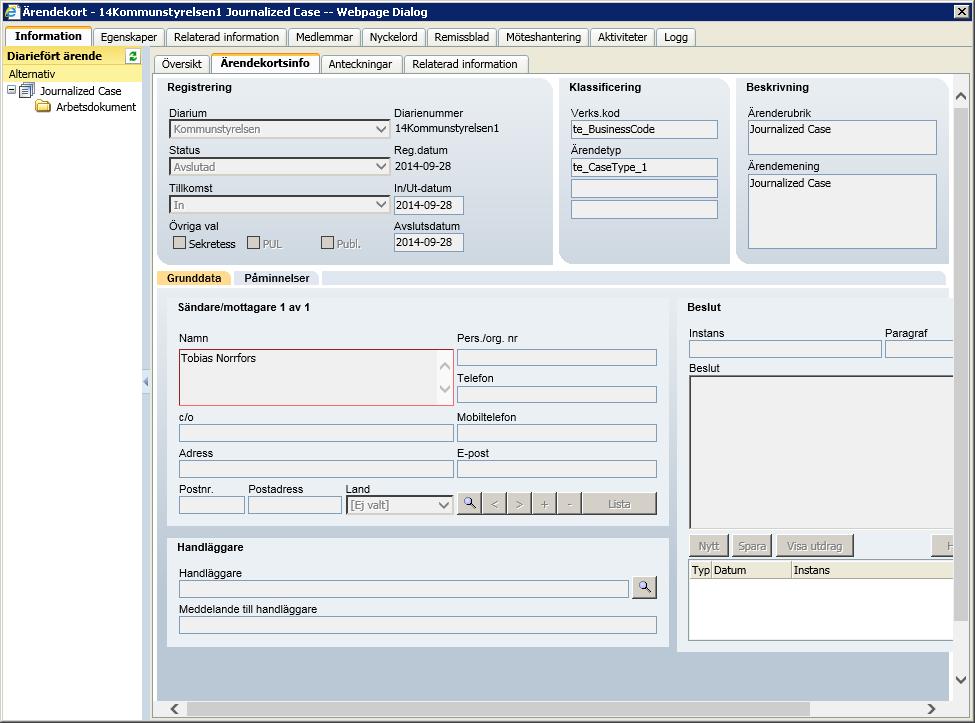Switch to the Översikt sub-tab

pyautogui.click(x=182, y=64)
